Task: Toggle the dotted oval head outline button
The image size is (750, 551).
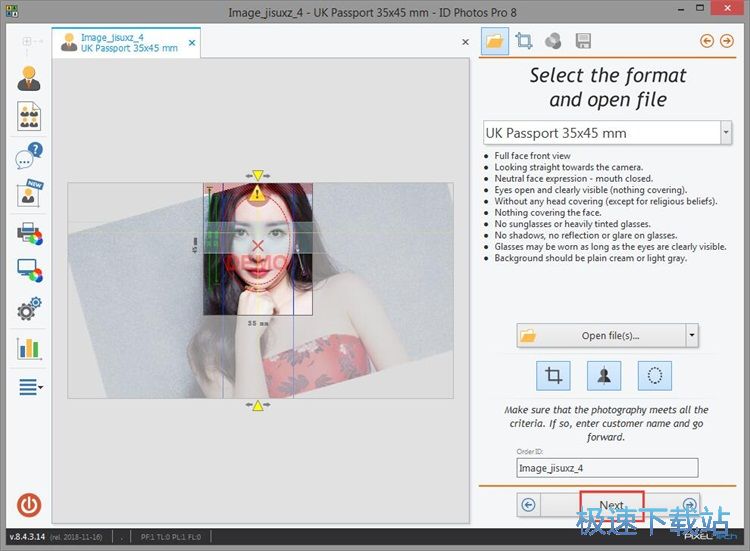Action: (x=654, y=376)
